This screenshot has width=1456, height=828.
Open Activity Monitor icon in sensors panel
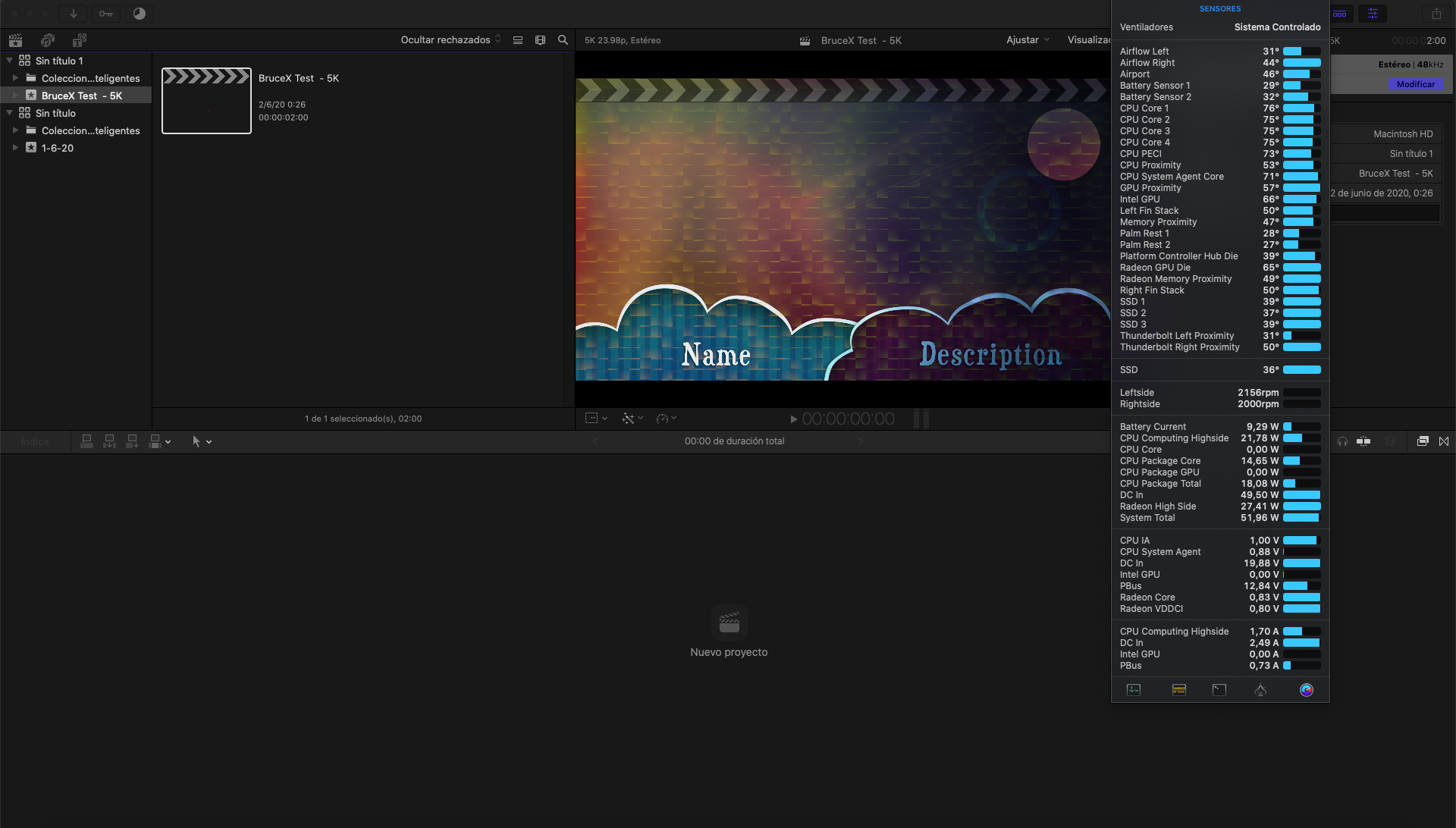pos(1134,690)
